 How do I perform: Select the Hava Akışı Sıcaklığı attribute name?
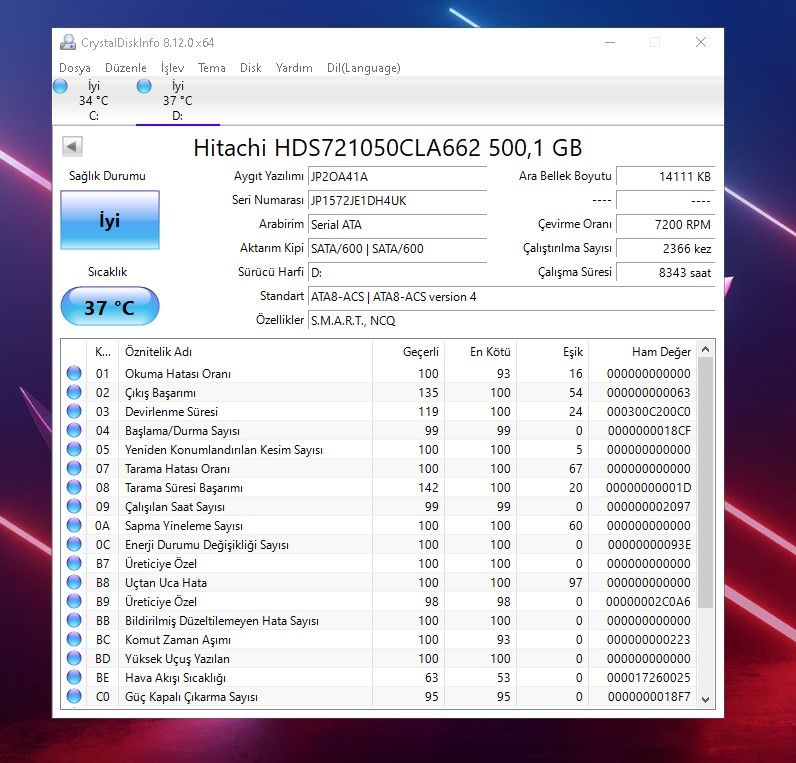[x=176, y=678]
